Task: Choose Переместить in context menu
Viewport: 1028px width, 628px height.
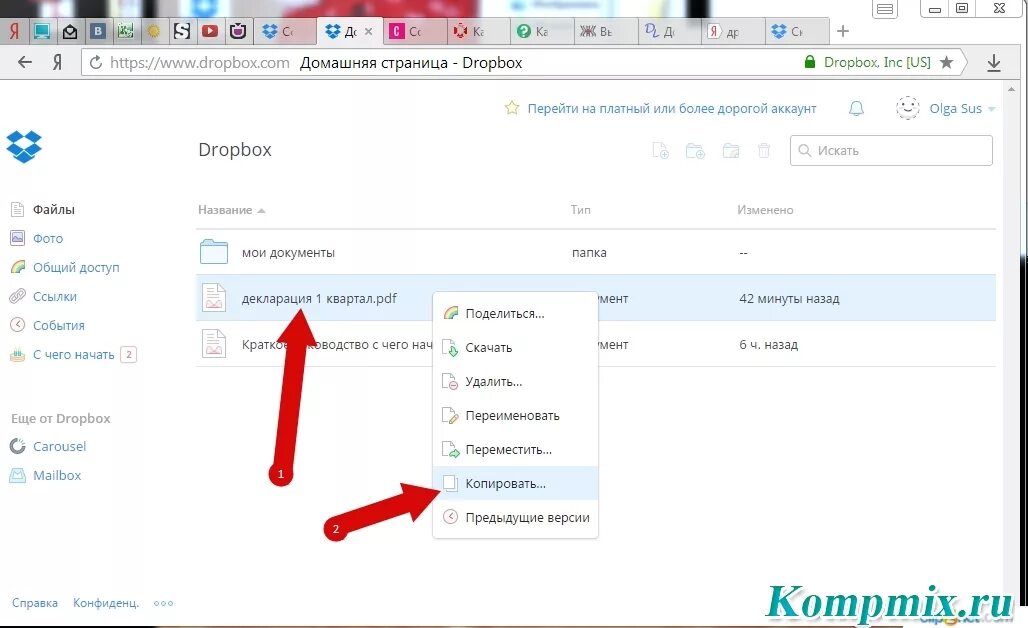Action: [x=515, y=450]
